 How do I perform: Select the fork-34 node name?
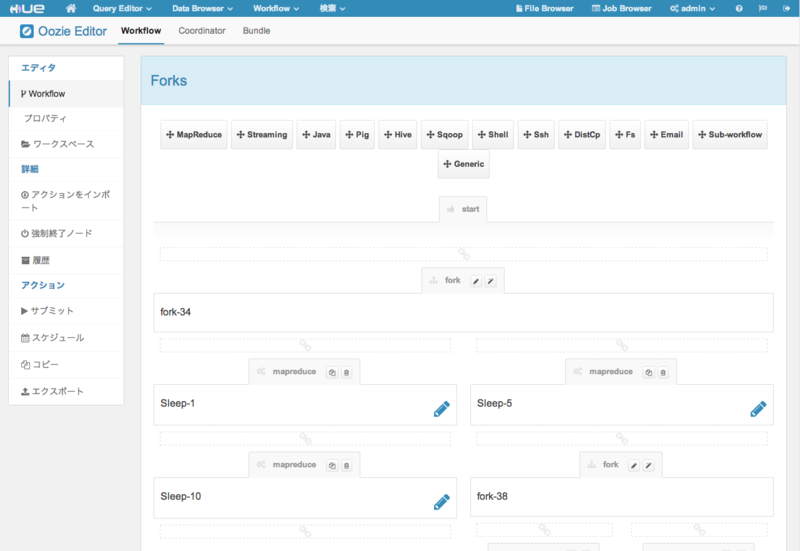click(176, 312)
